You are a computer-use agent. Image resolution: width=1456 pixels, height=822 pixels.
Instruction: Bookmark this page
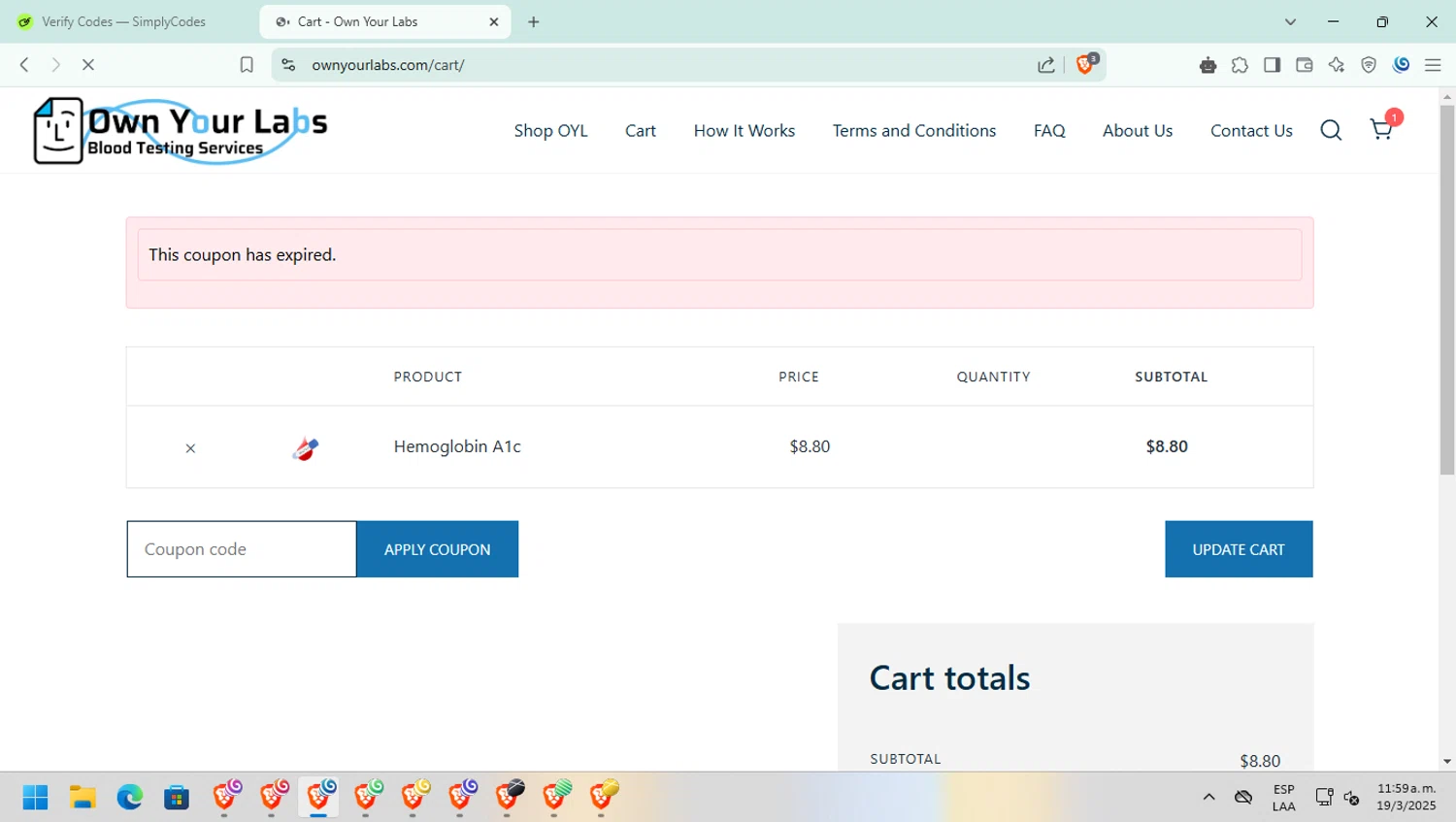click(247, 65)
